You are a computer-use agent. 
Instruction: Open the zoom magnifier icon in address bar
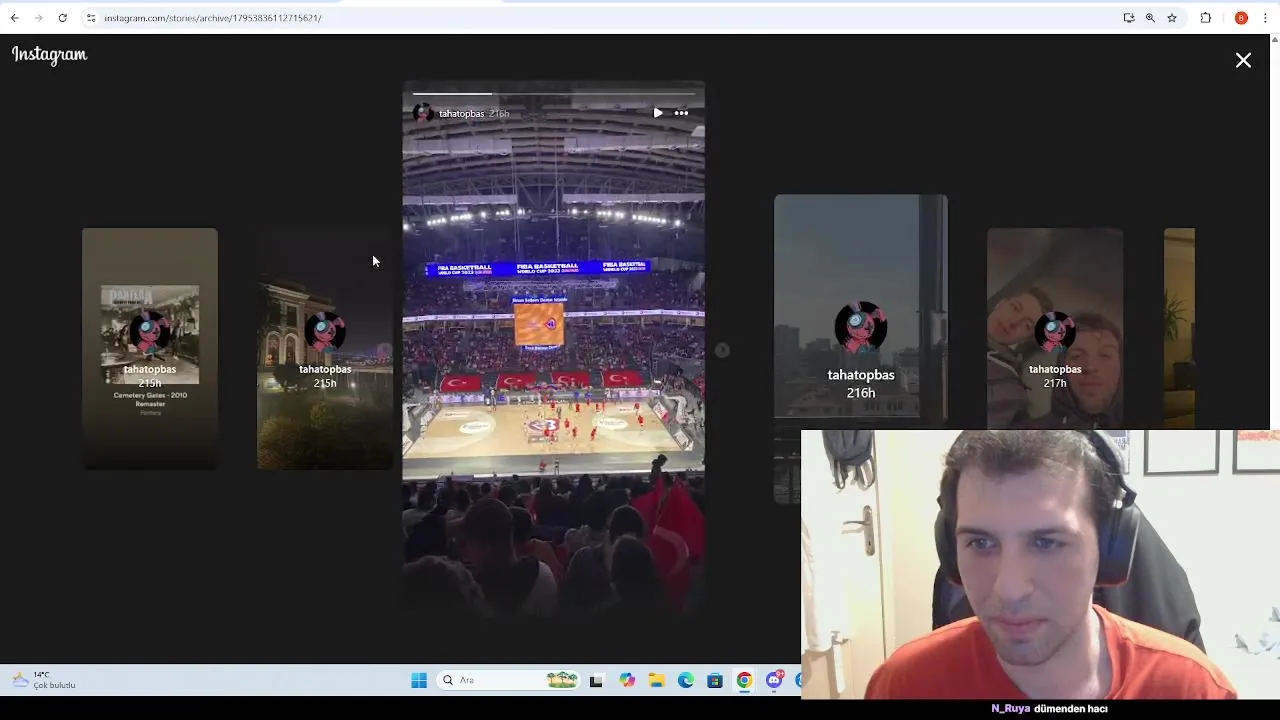click(1150, 18)
